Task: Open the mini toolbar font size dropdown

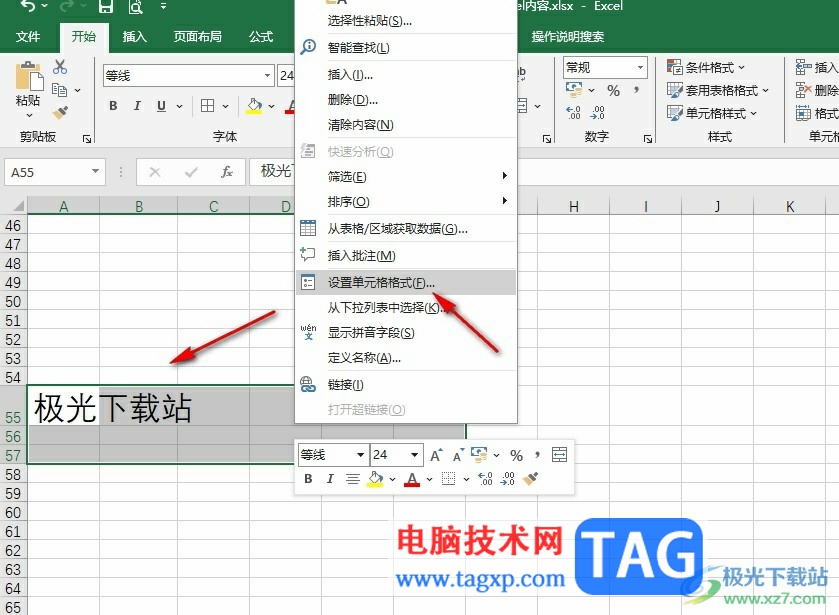Action: pos(415,455)
